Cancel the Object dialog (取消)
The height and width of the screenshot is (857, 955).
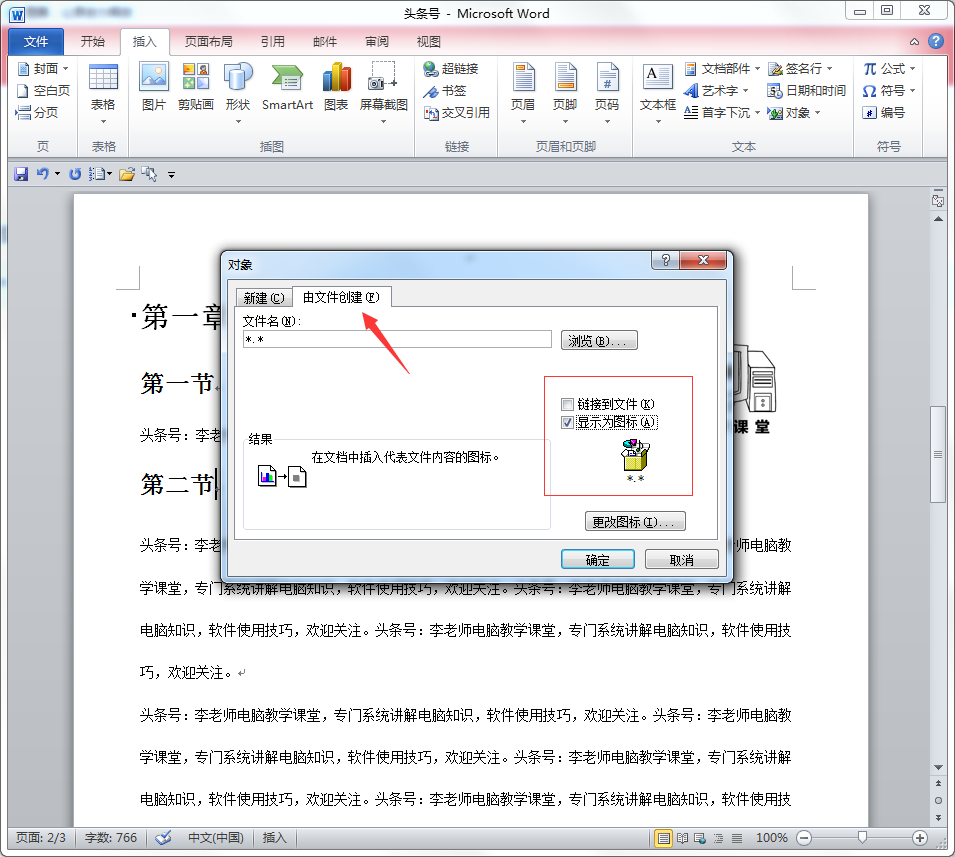point(682,559)
